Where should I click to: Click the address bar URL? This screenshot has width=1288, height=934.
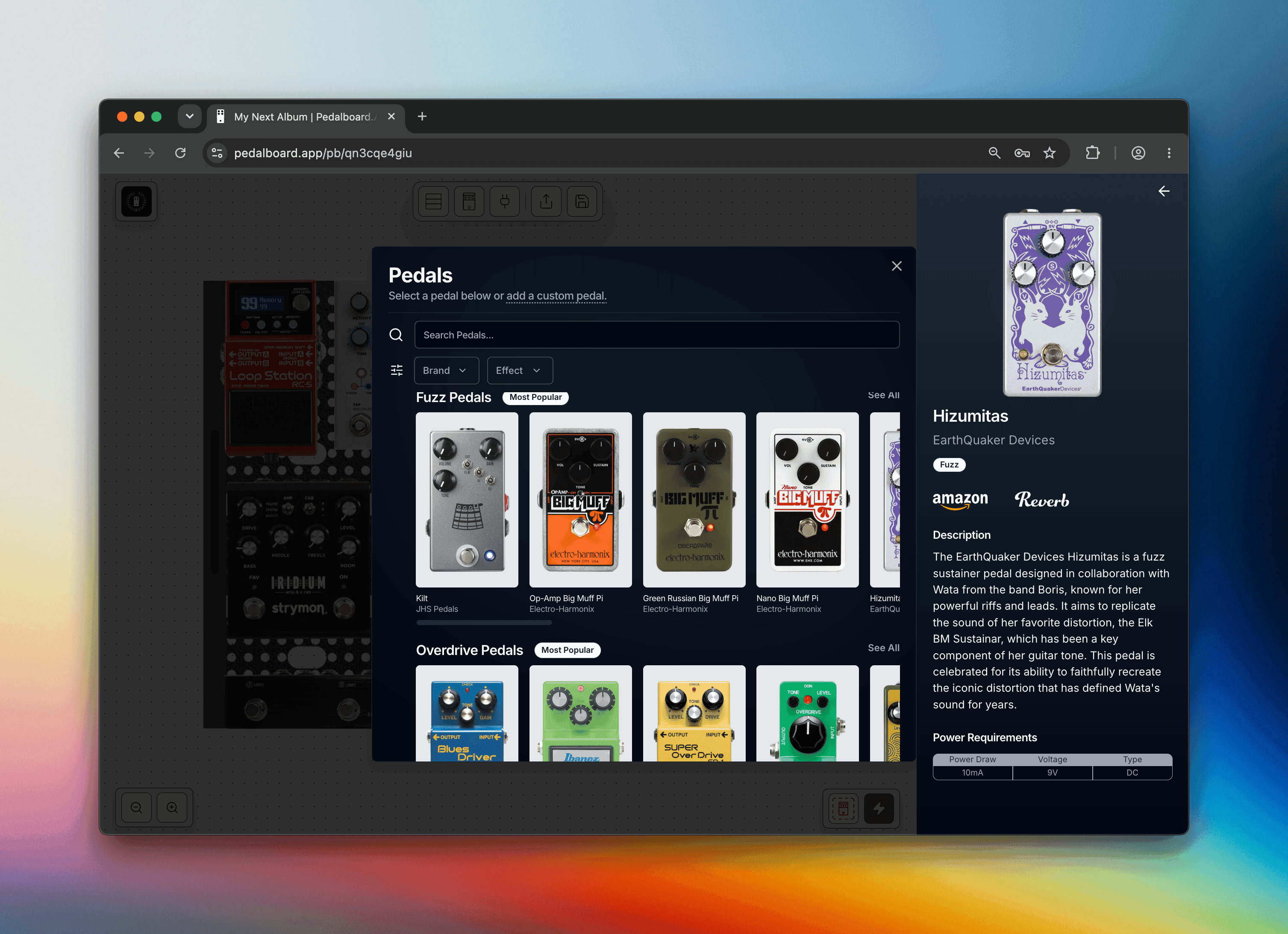[x=323, y=153]
